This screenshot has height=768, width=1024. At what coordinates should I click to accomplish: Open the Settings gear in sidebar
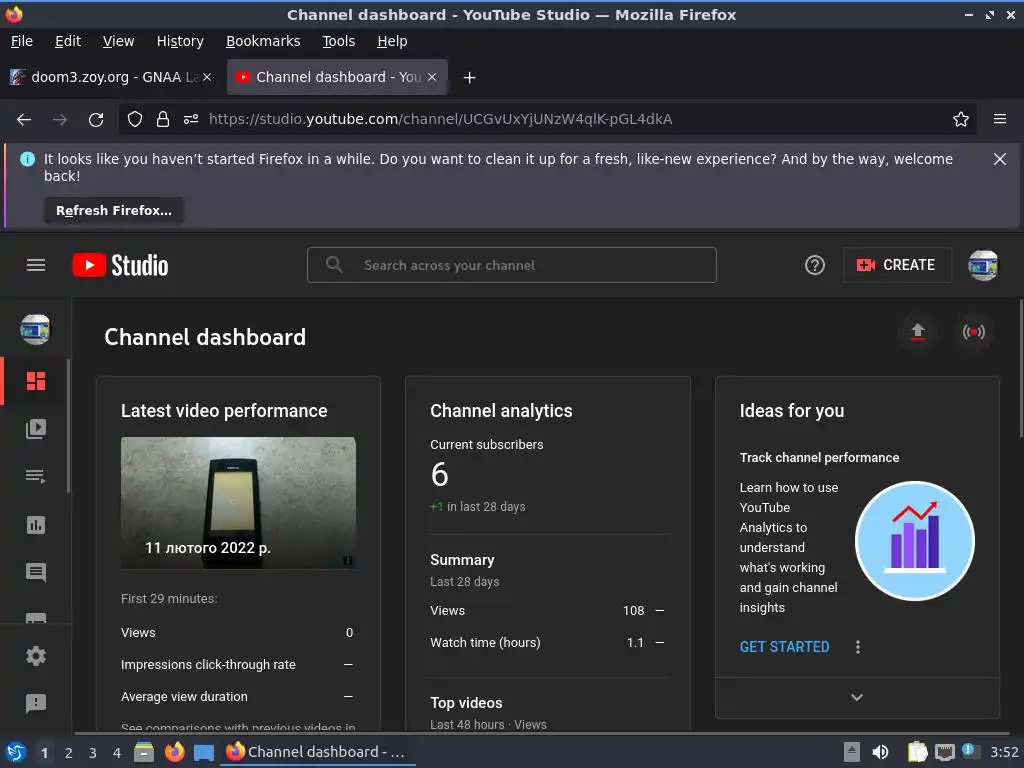tap(36, 656)
